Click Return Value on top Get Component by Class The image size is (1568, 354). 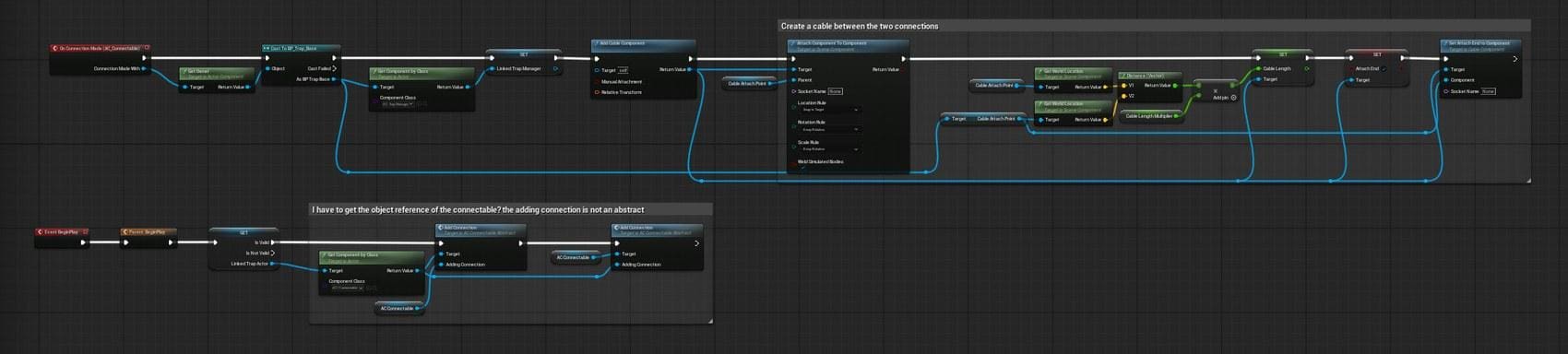click(x=468, y=87)
